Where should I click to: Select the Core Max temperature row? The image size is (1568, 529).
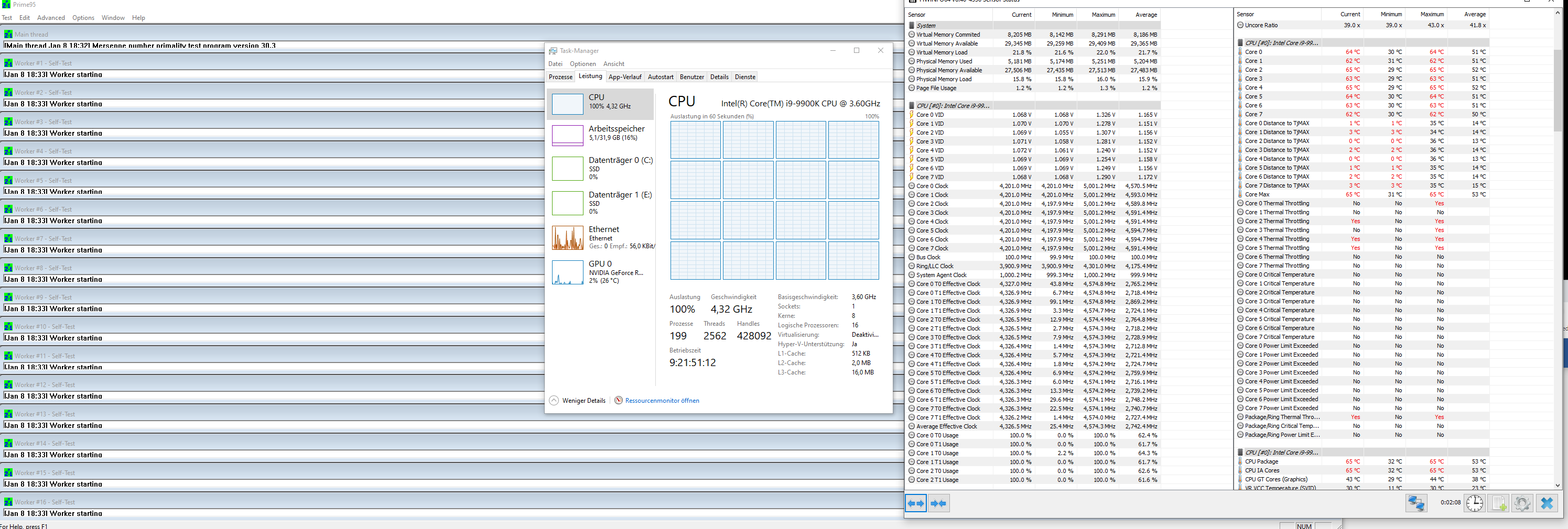coord(1363,194)
